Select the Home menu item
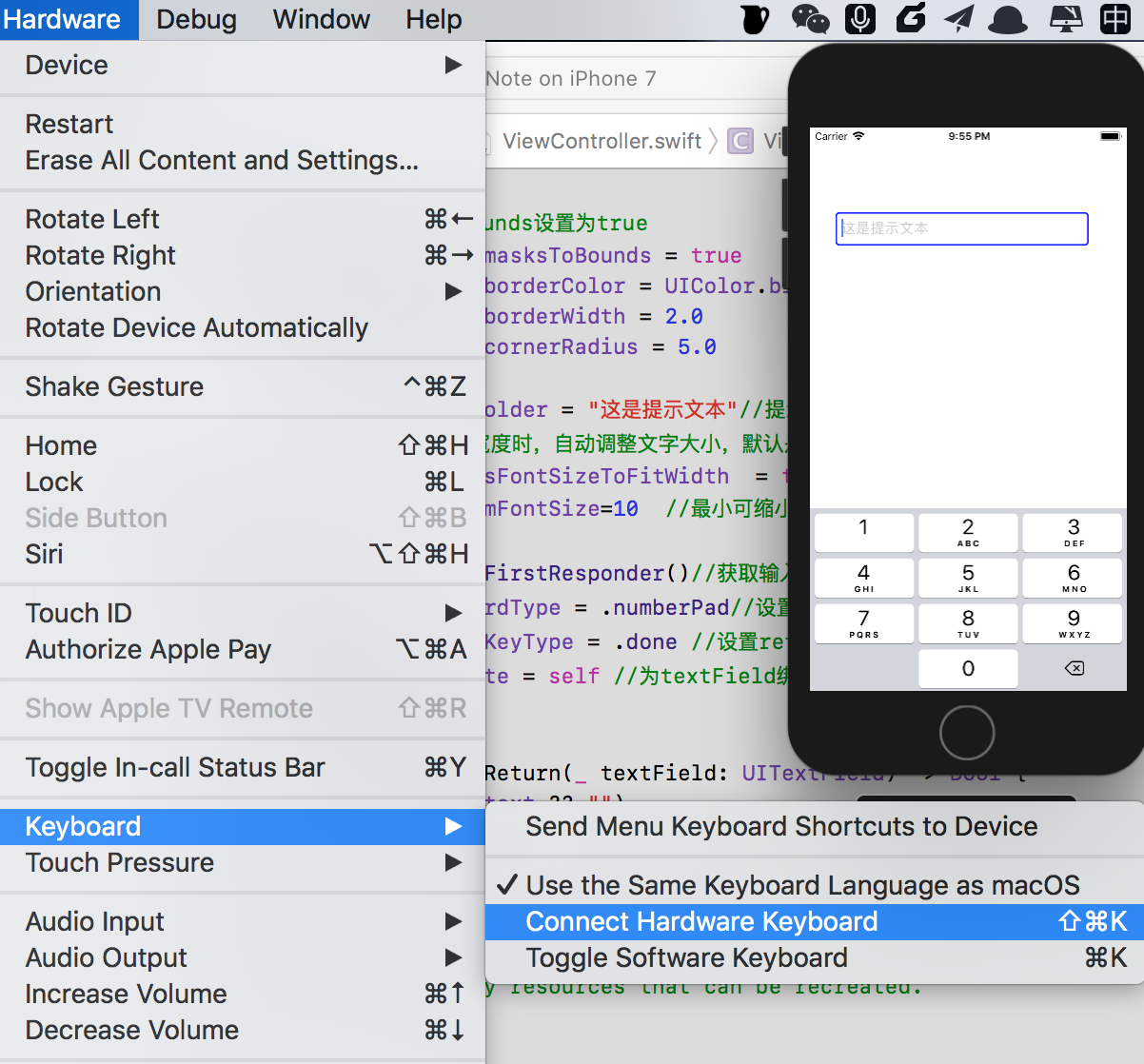This screenshot has width=1144, height=1064. [243, 445]
